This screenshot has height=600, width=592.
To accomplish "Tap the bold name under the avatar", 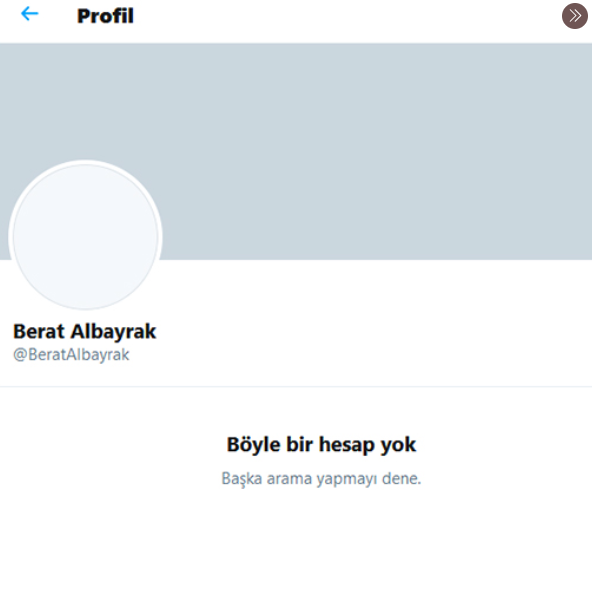I will 85,331.
